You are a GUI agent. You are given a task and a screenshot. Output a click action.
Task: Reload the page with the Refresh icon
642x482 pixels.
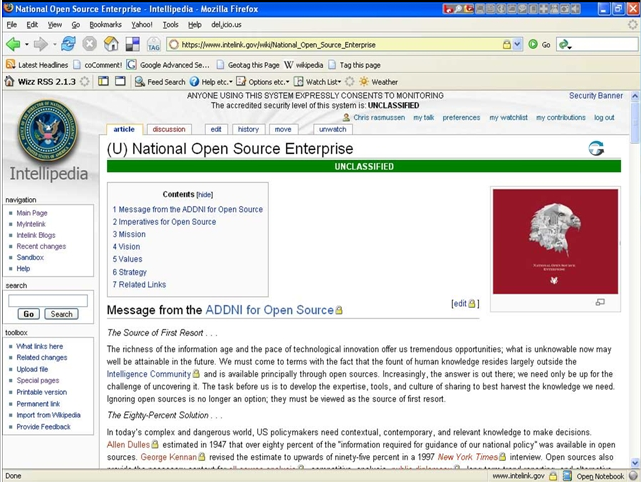coord(68,44)
